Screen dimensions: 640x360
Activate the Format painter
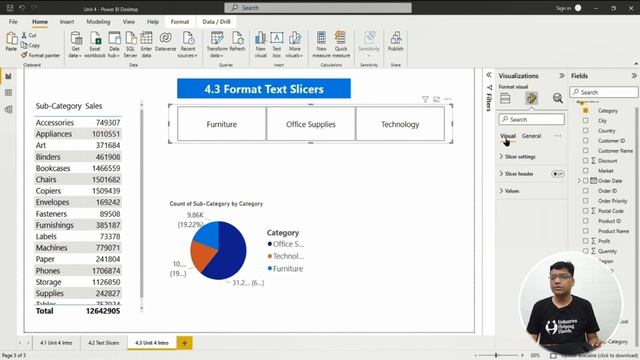(41, 55)
